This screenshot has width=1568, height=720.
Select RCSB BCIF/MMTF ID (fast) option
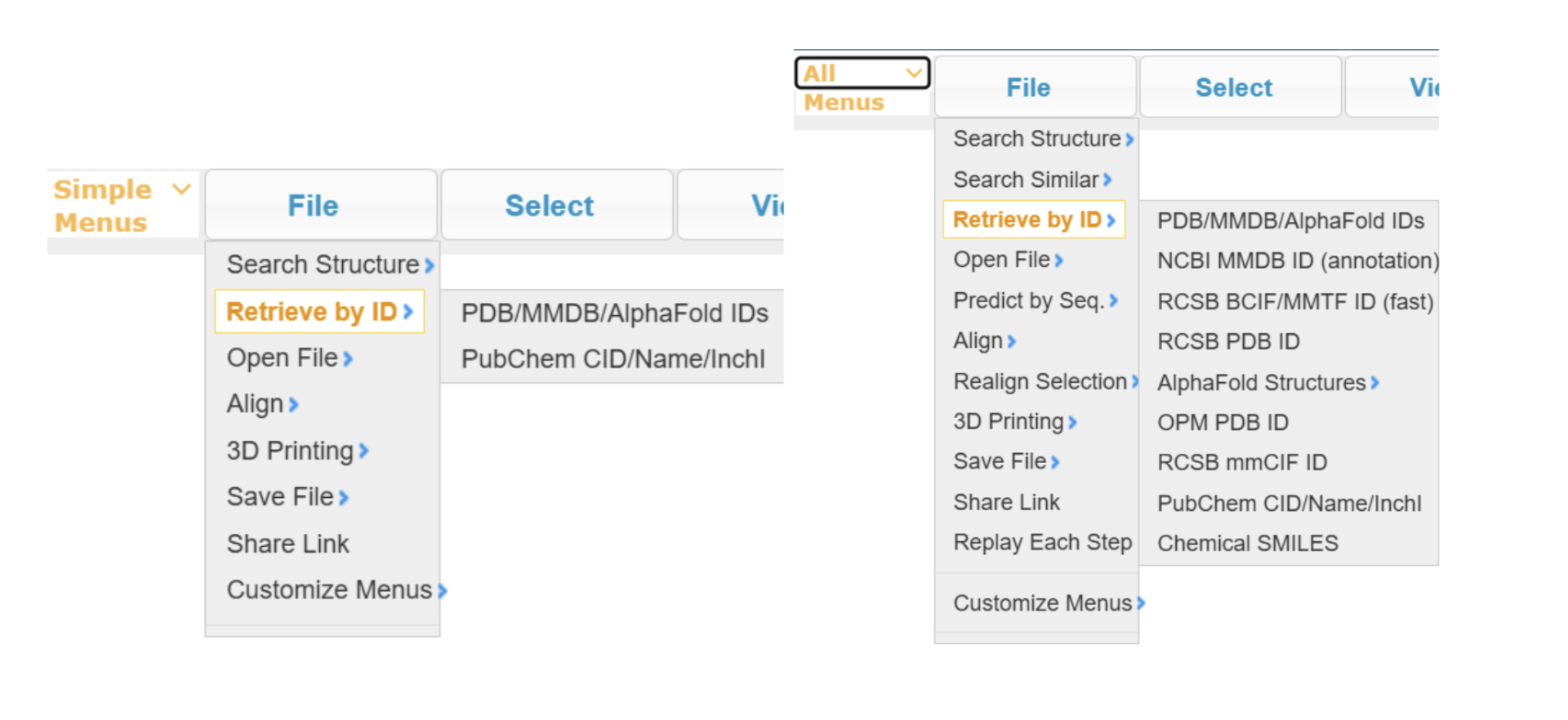pyautogui.click(x=1294, y=302)
